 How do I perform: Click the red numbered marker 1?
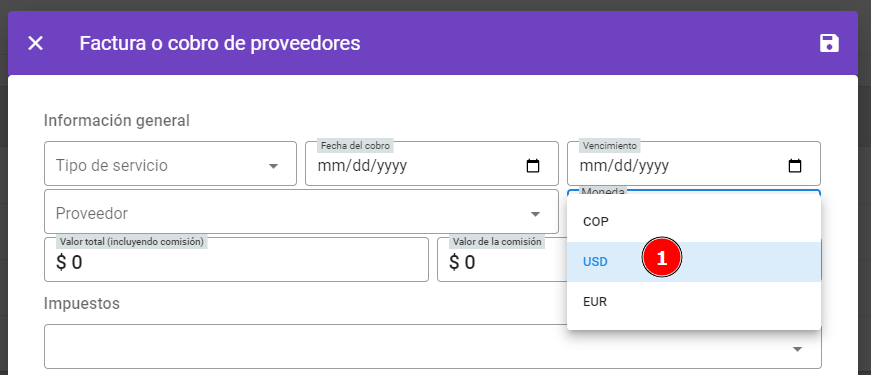[662, 258]
